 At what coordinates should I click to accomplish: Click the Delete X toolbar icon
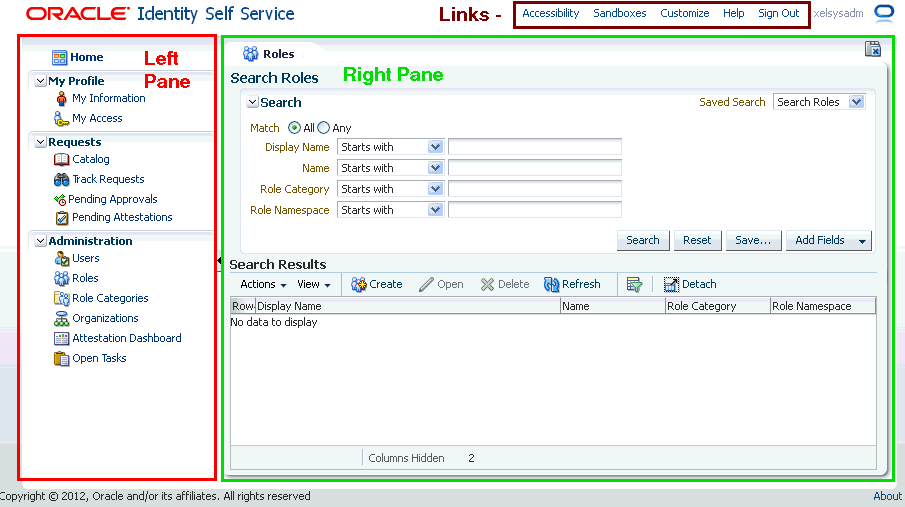pyautogui.click(x=487, y=284)
